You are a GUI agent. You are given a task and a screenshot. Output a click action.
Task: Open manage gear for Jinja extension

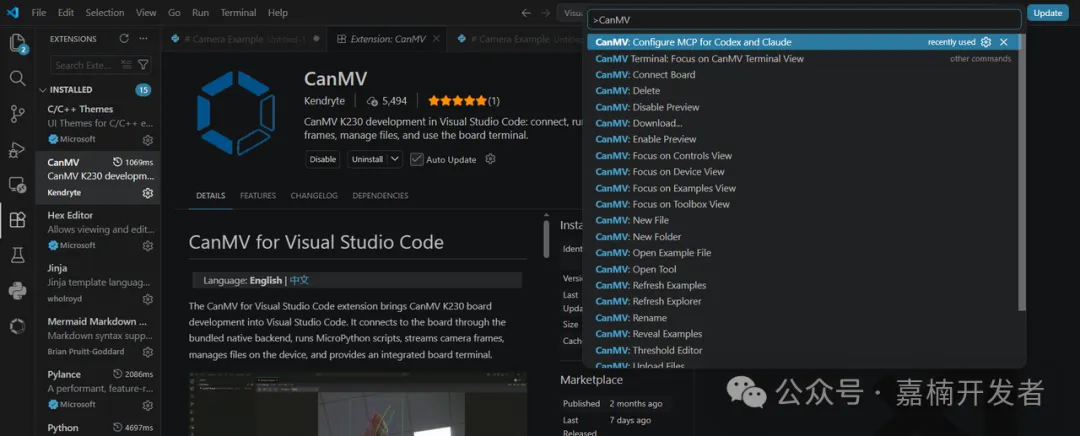pos(147,299)
